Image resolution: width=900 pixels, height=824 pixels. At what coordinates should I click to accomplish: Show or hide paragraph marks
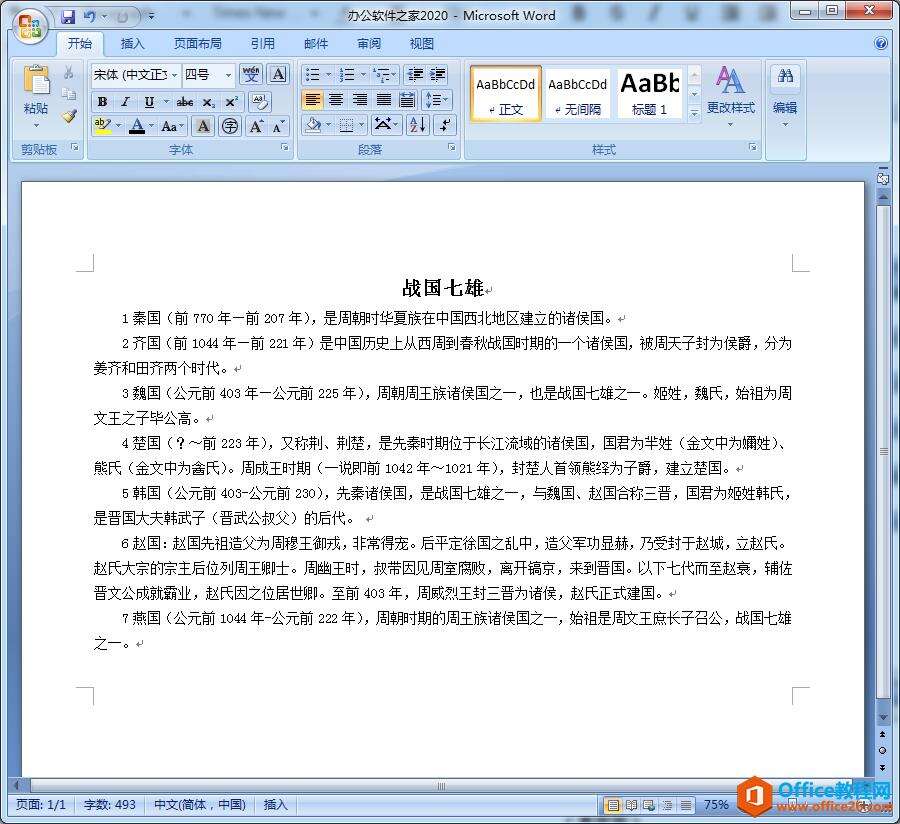click(x=444, y=125)
